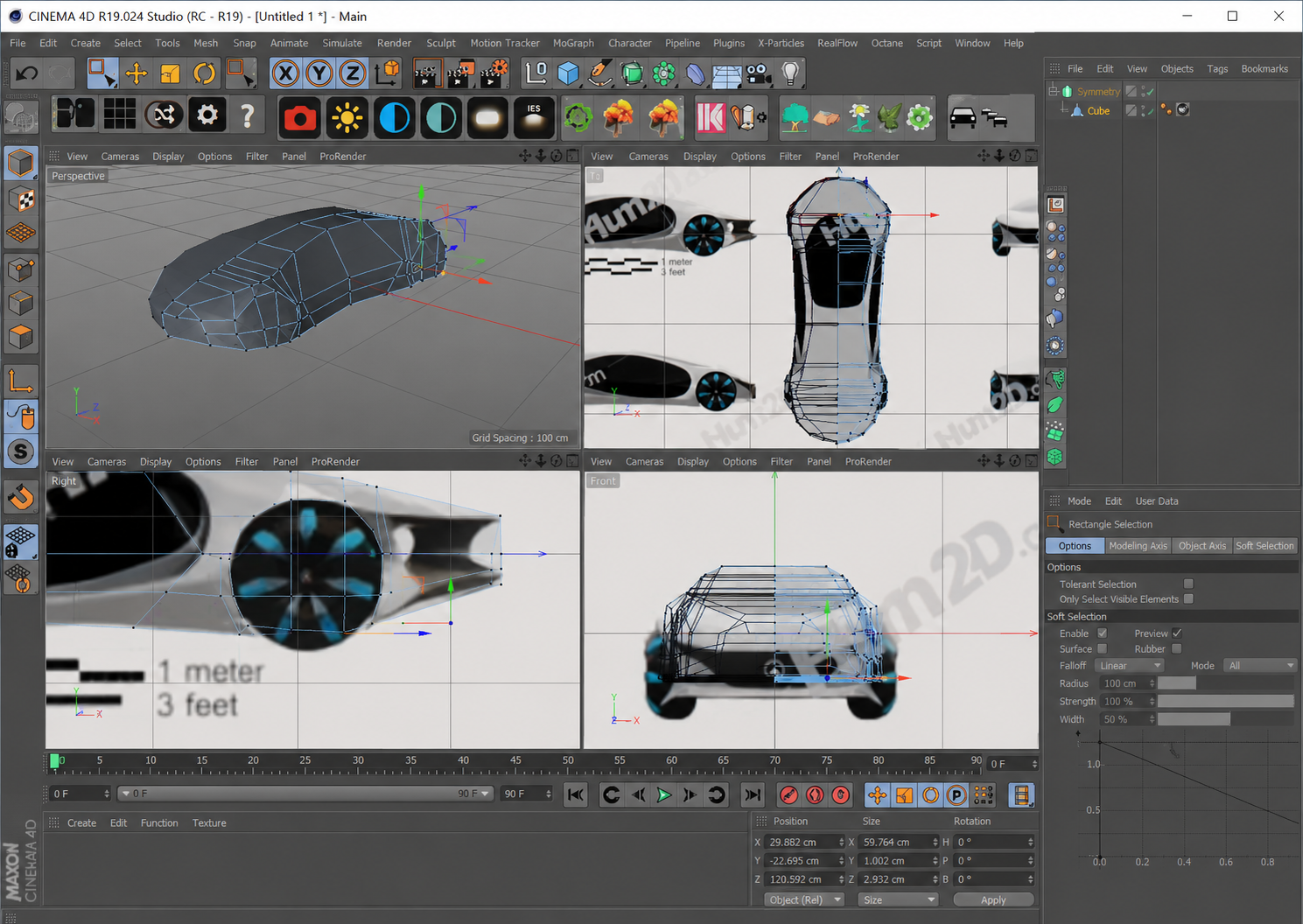Switch to Model mode cube icon

[x=21, y=163]
